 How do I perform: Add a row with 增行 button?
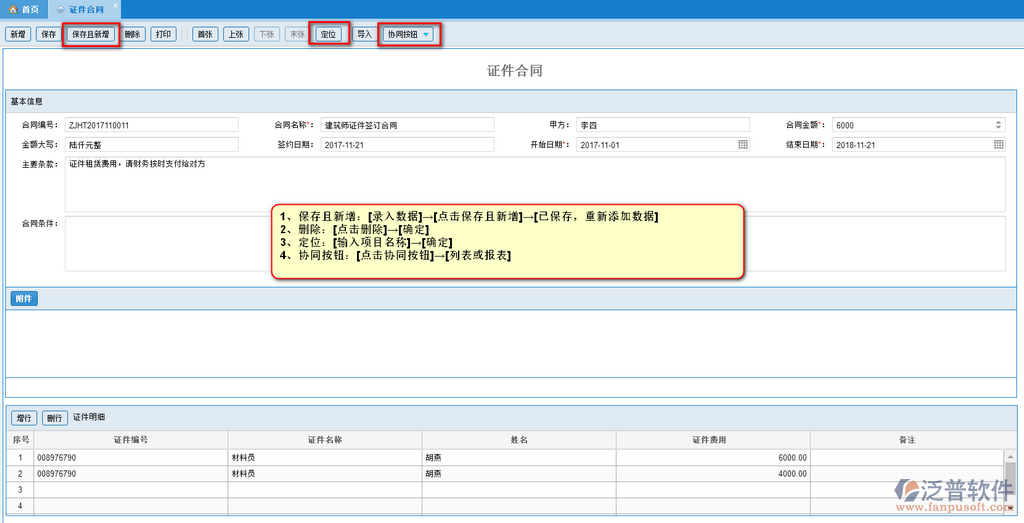coord(24,417)
